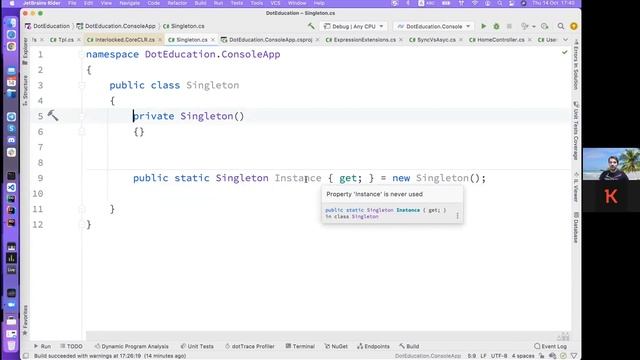Open the Terminal tool window
Image resolution: width=640 pixels, height=360 pixels.
pyautogui.click(x=300, y=346)
